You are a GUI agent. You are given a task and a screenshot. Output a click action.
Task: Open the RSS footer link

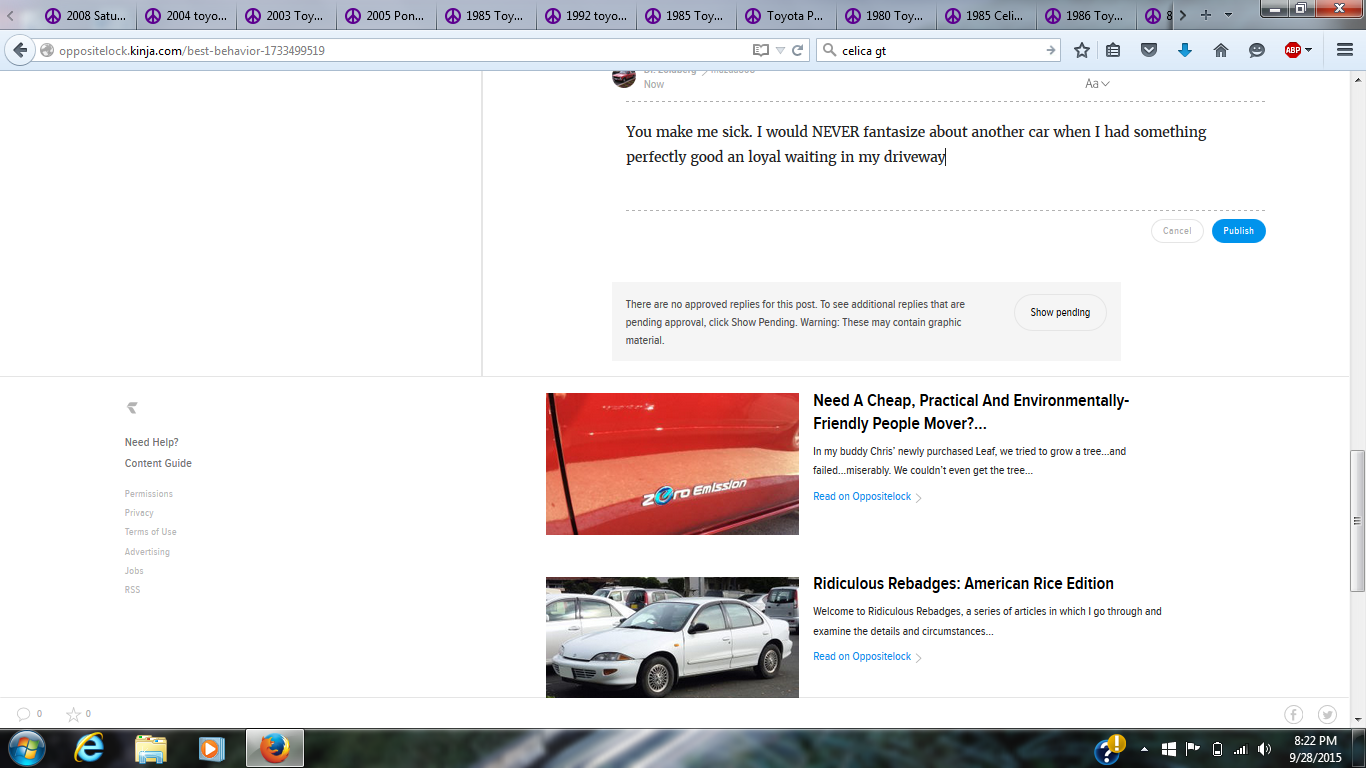pyautogui.click(x=132, y=590)
